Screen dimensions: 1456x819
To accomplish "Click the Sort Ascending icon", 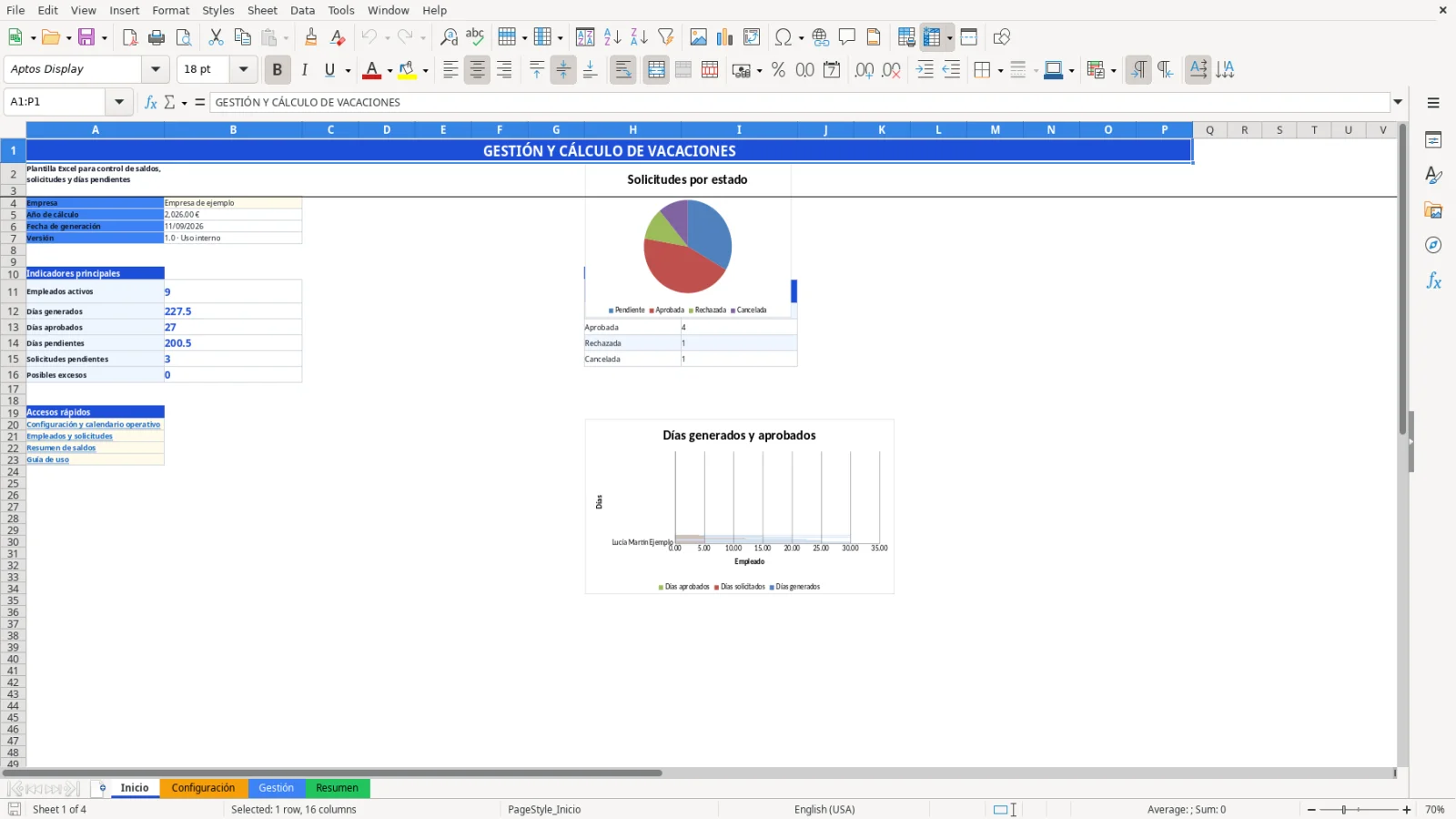I will pos(612,37).
